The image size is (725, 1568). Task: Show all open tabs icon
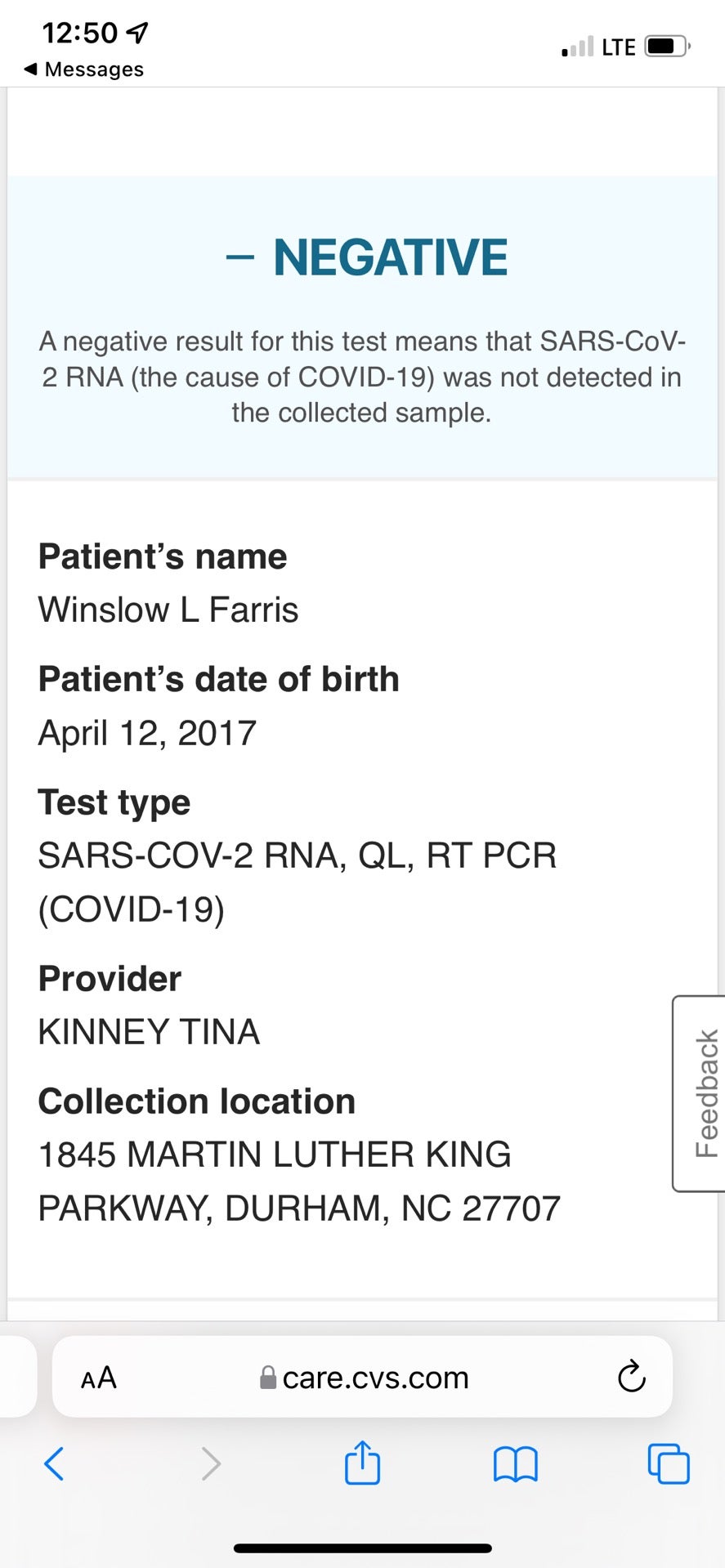(x=669, y=1463)
